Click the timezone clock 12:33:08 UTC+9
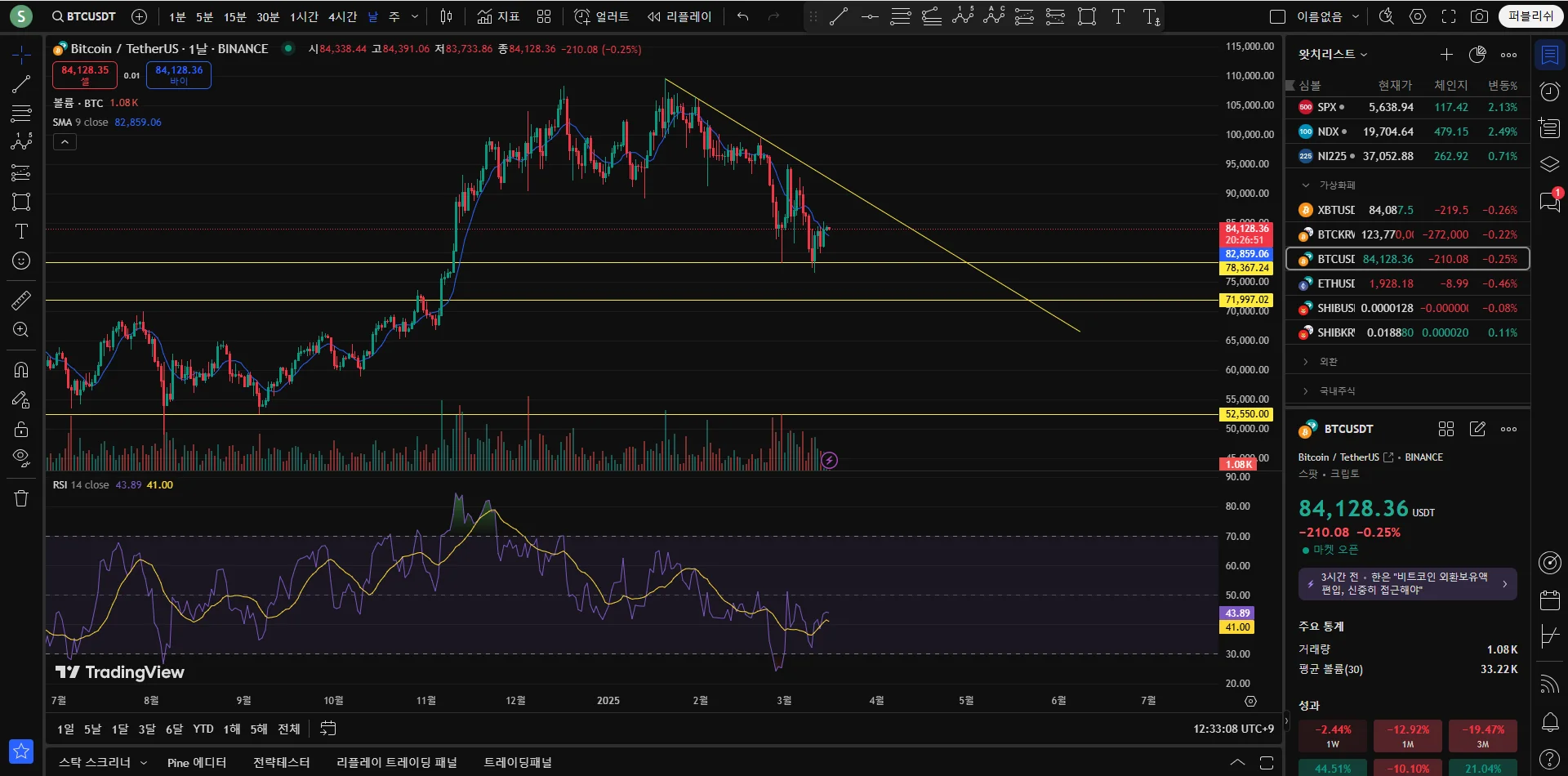The image size is (1568, 776). point(1233,729)
